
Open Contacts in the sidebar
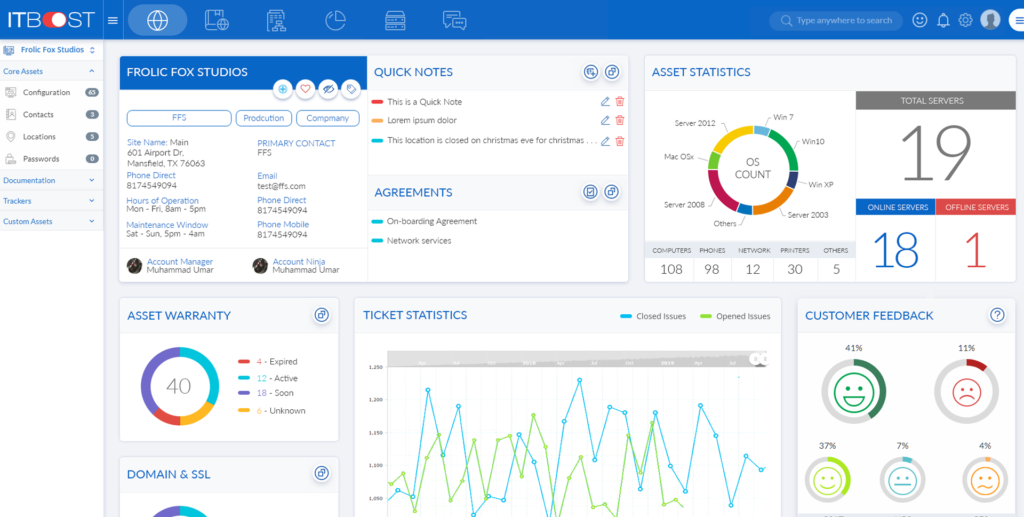tap(51, 115)
